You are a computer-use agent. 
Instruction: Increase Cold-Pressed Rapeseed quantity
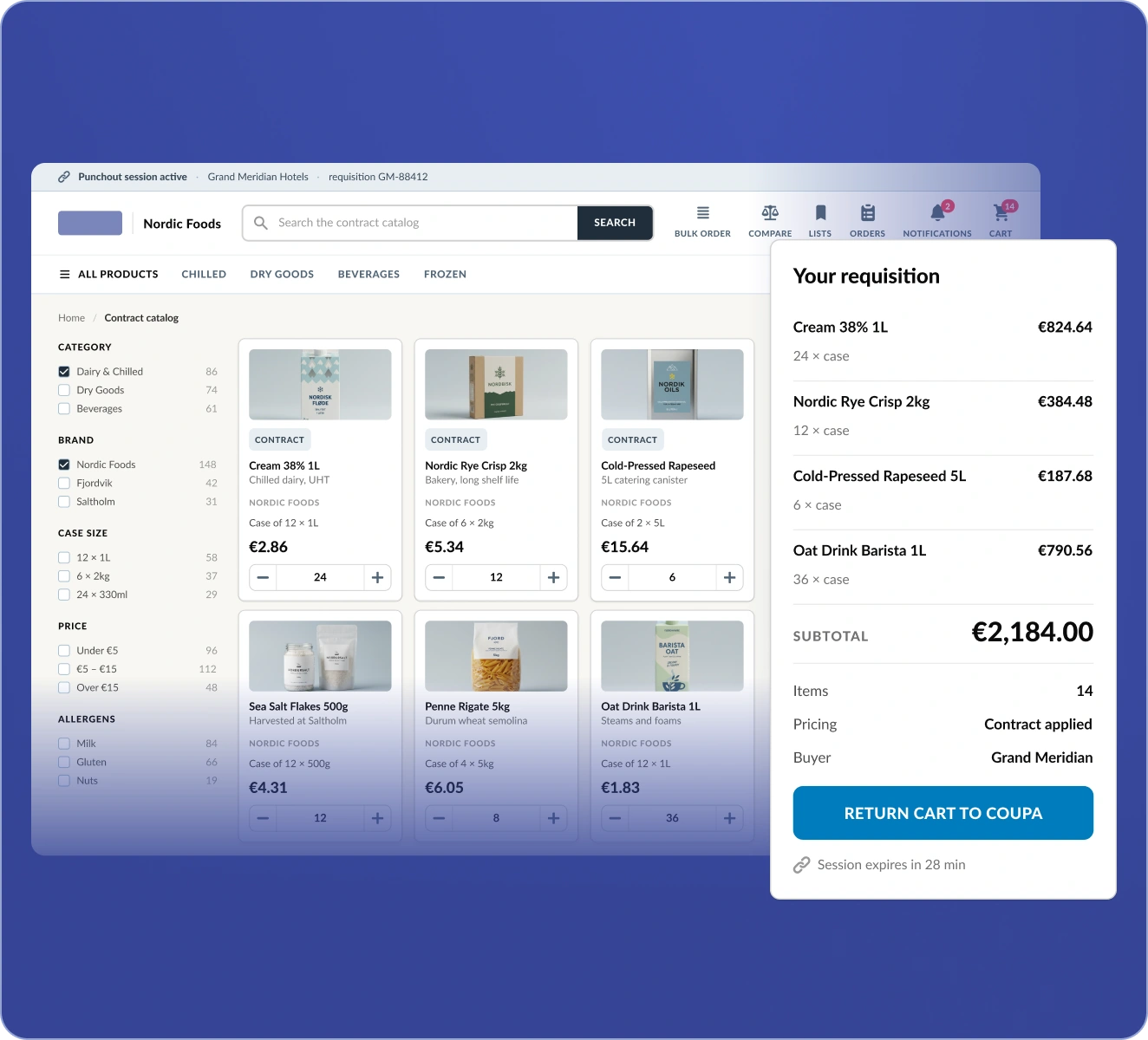pyautogui.click(x=729, y=577)
